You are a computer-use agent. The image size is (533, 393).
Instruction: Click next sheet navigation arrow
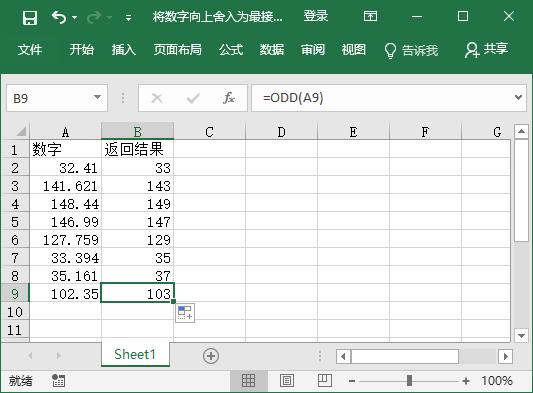click(58, 356)
